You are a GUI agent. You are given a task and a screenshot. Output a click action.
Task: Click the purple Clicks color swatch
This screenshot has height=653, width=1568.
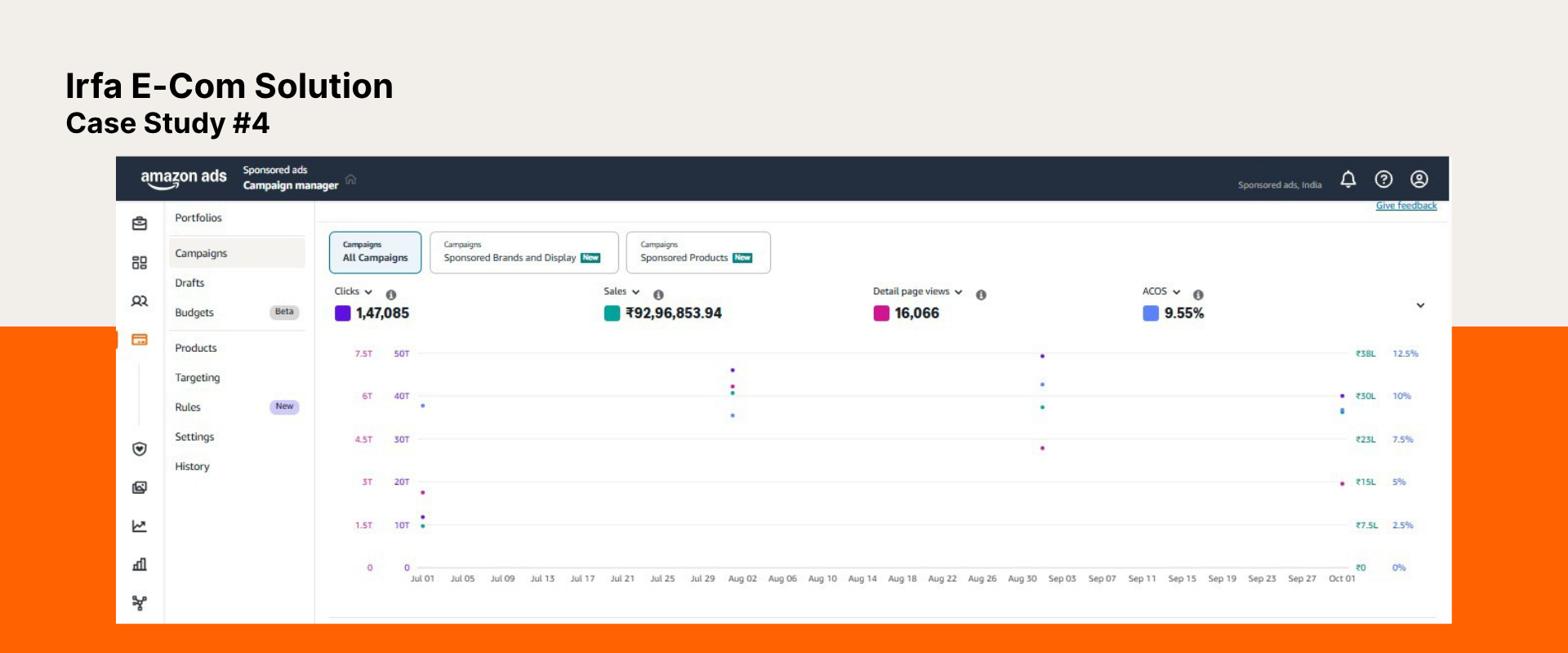[x=343, y=313]
